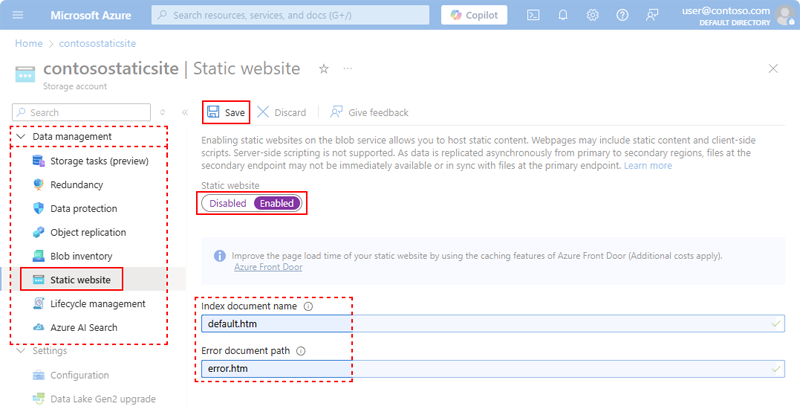Favorite this page with the star icon
The image size is (800, 412).
[323, 69]
